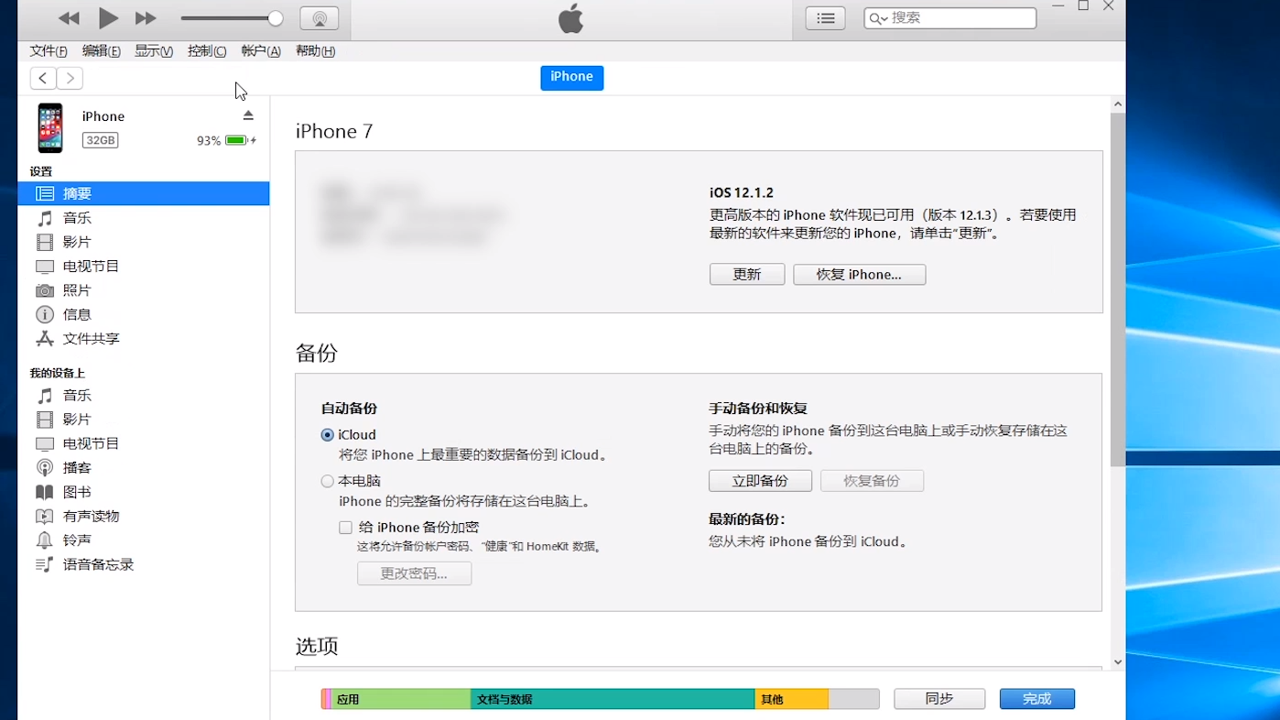The width and height of the screenshot is (1280, 720).
Task: Click the iPhone tab pill at top
Action: point(572,77)
